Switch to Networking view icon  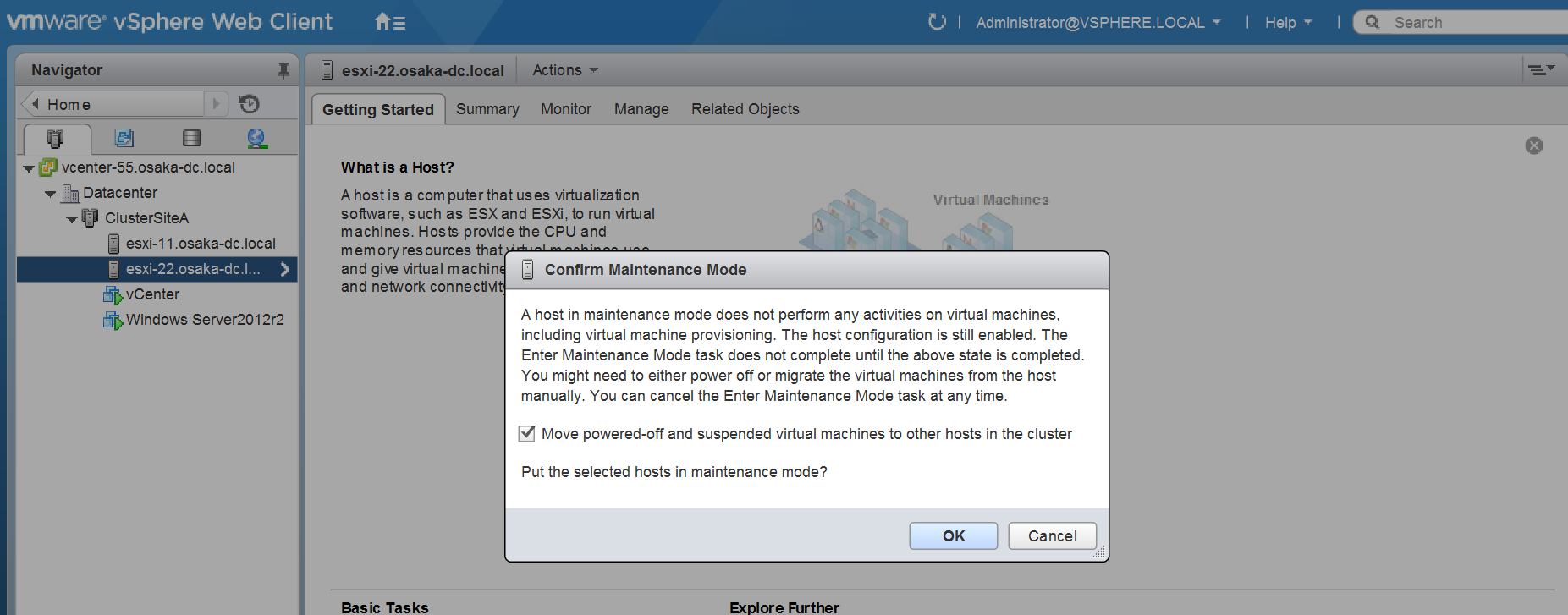click(257, 138)
